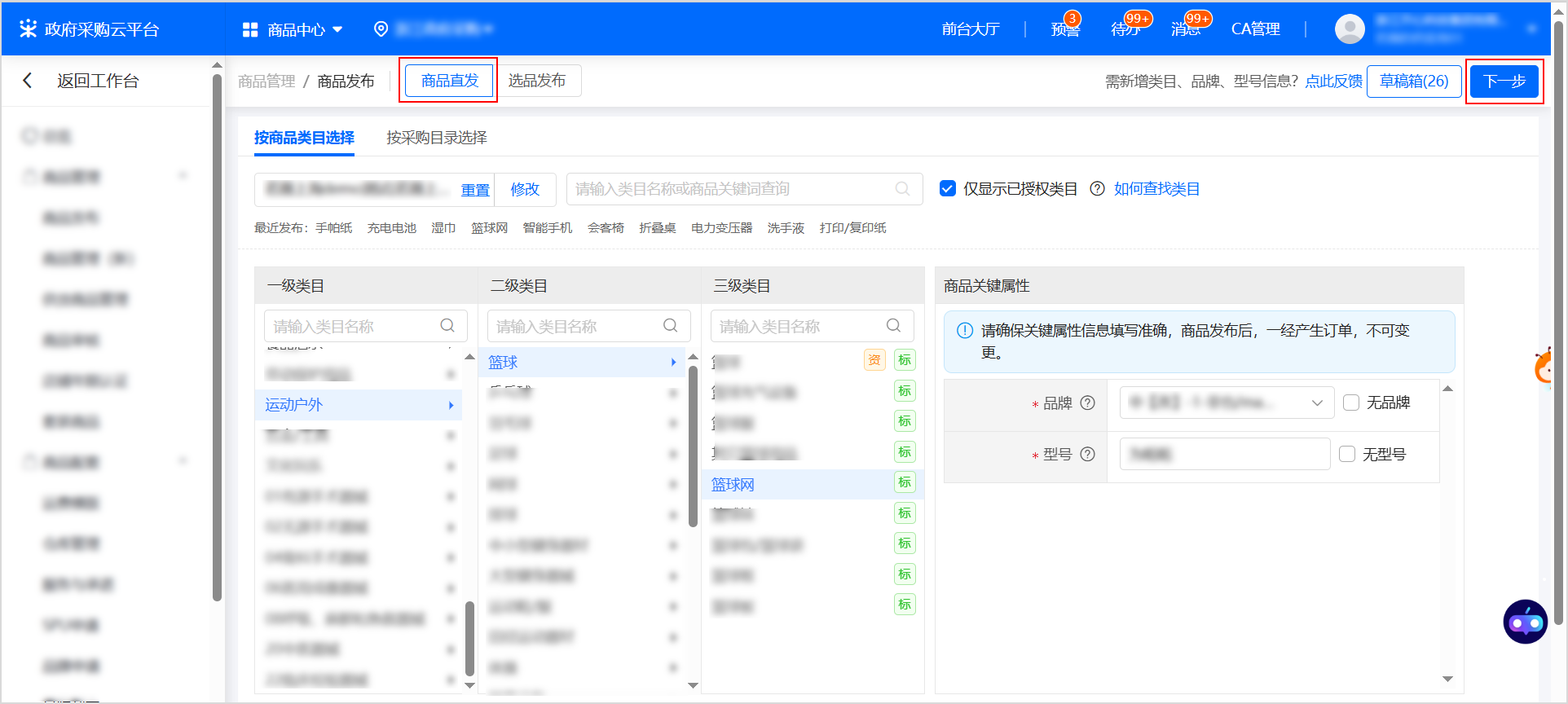Open the AI assistant robot icon
The image size is (1568, 704).
tap(1525, 623)
